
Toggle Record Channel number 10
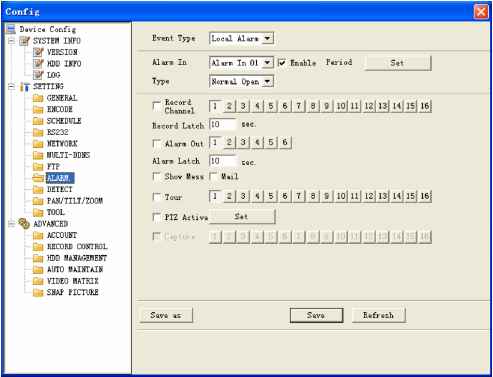(x=341, y=106)
